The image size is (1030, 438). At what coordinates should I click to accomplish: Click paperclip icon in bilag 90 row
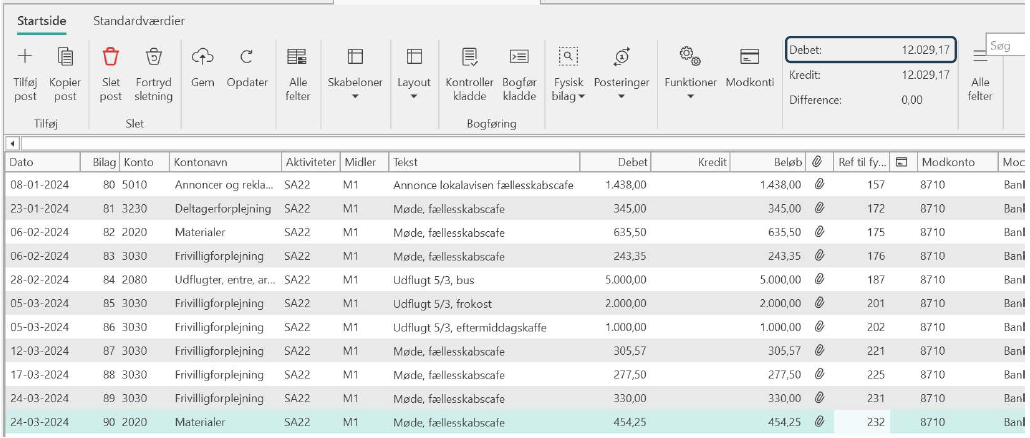pos(819,422)
